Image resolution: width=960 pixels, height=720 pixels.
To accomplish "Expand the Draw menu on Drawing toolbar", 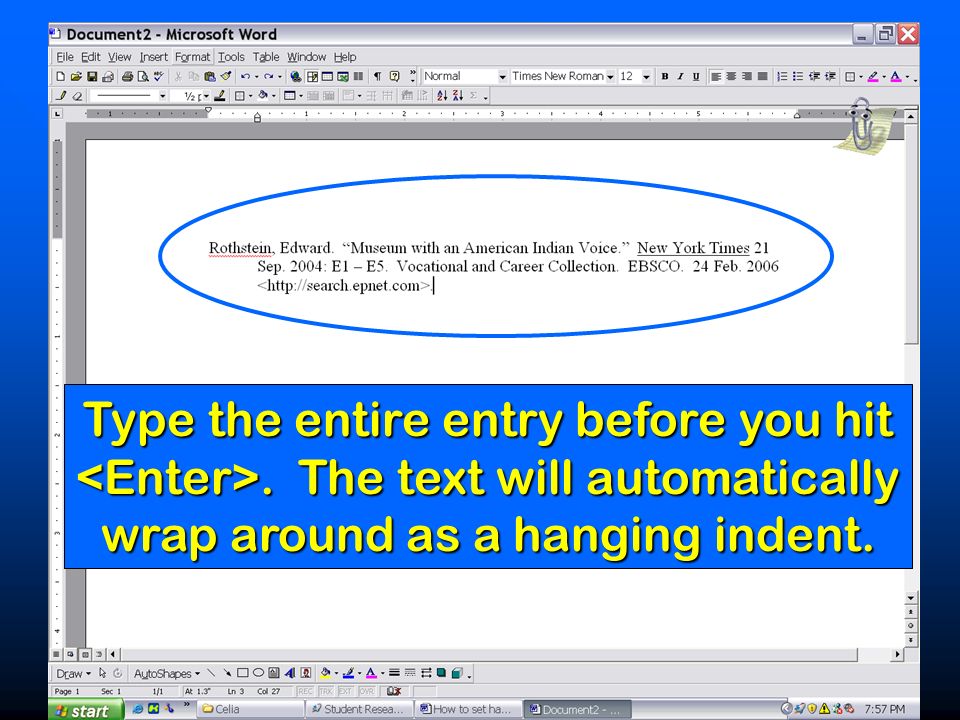I will (x=73, y=673).
